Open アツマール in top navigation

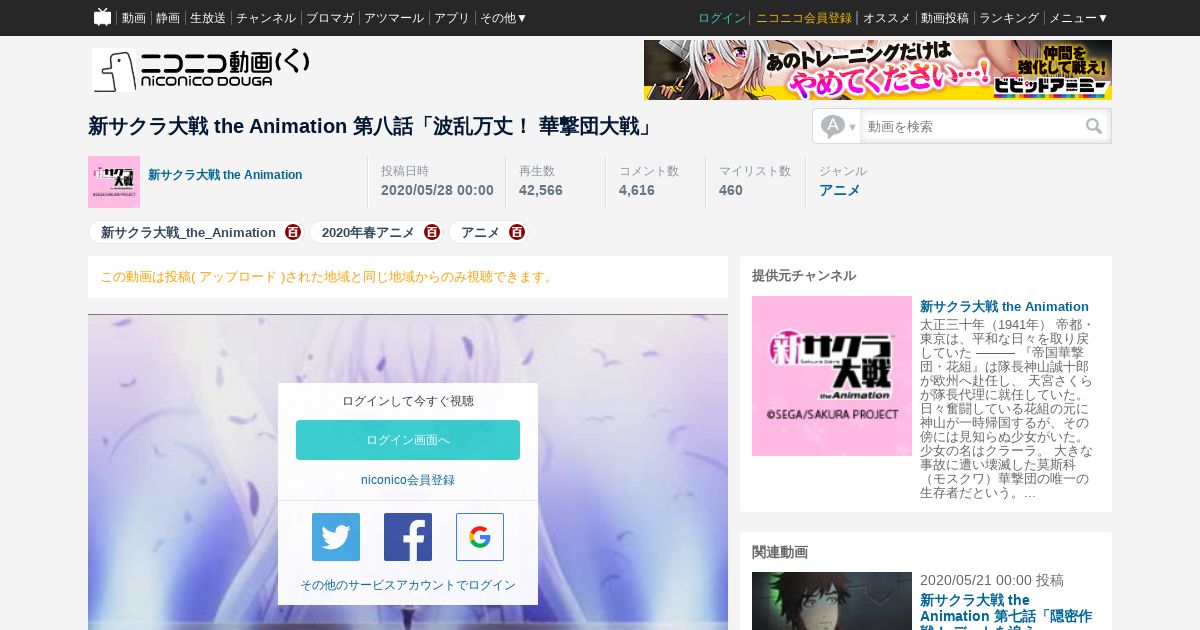click(x=394, y=18)
